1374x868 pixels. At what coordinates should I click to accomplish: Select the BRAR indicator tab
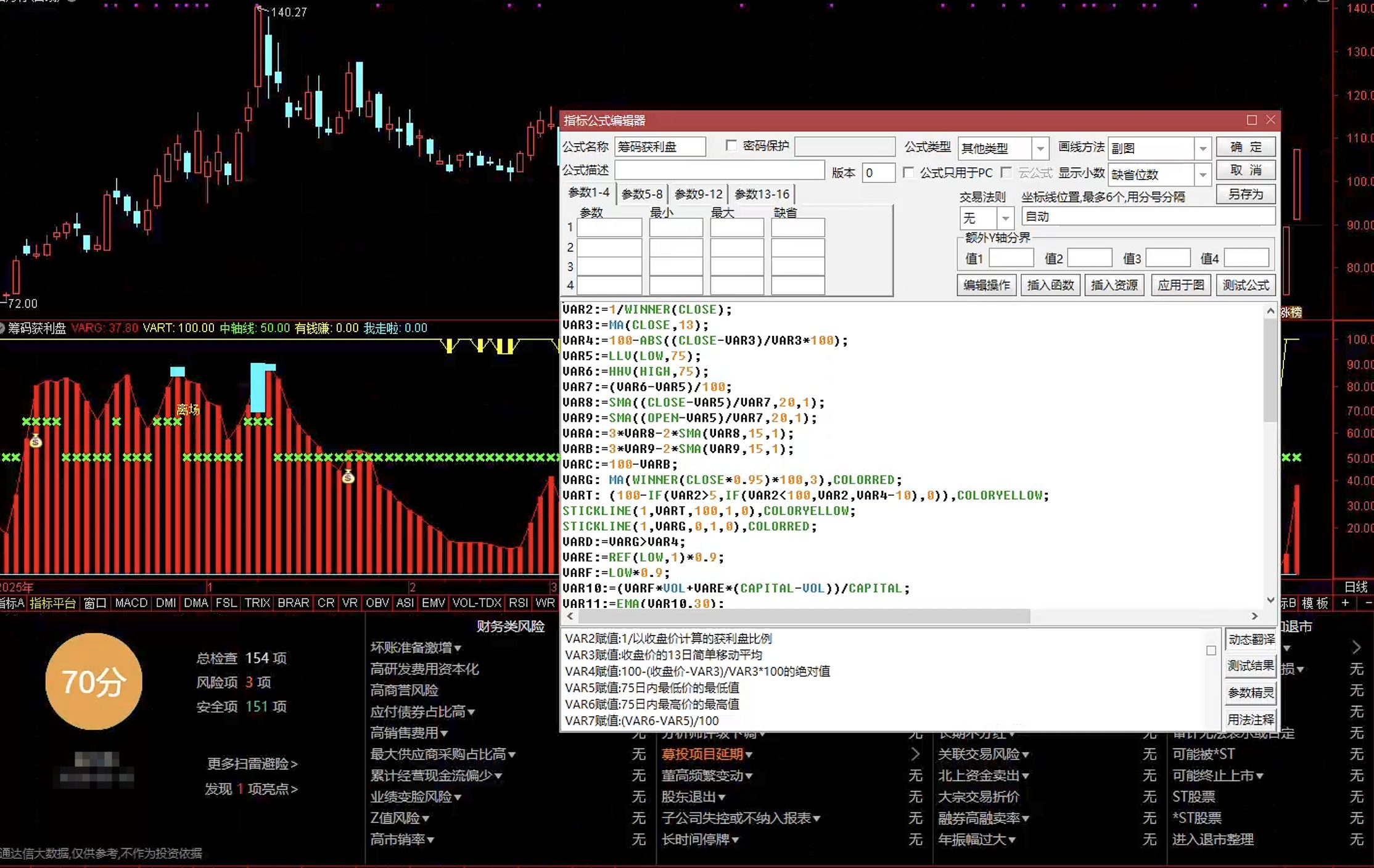coord(294,602)
